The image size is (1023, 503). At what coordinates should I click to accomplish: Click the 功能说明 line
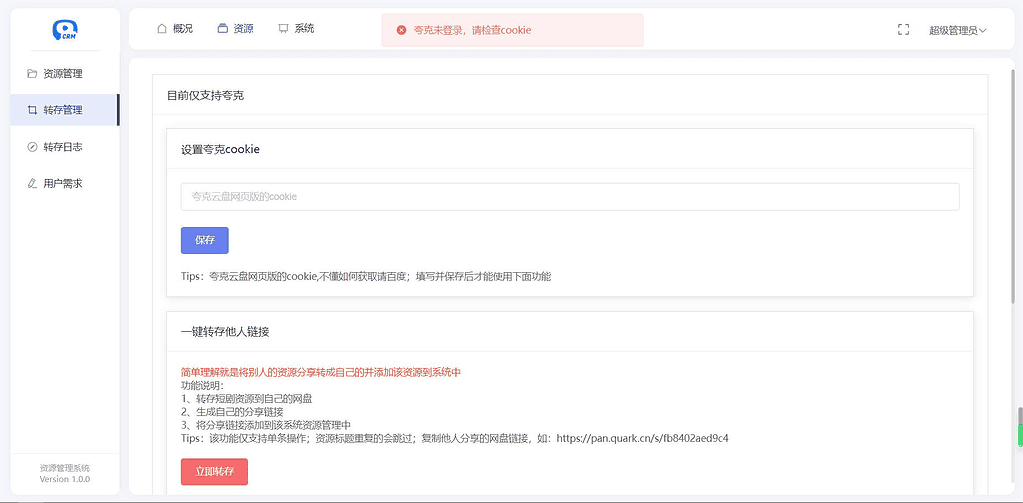(202, 385)
